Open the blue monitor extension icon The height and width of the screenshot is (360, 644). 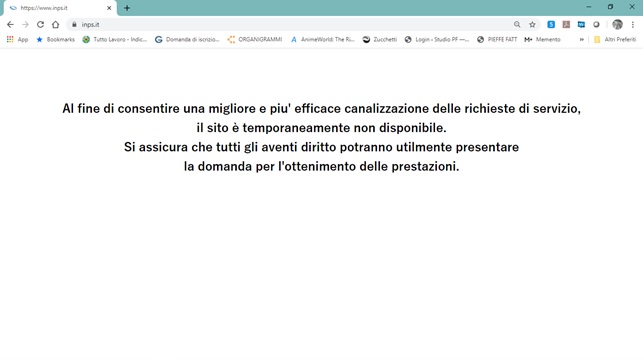pyautogui.click(x=581, y=25)
